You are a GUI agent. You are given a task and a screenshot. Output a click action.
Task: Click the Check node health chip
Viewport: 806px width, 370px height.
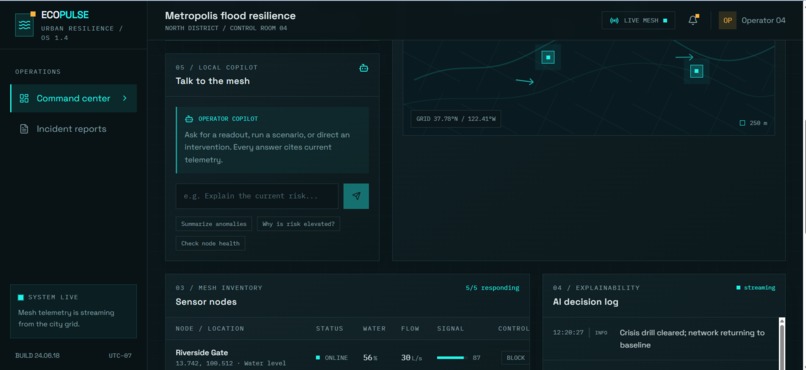(210, 244)
